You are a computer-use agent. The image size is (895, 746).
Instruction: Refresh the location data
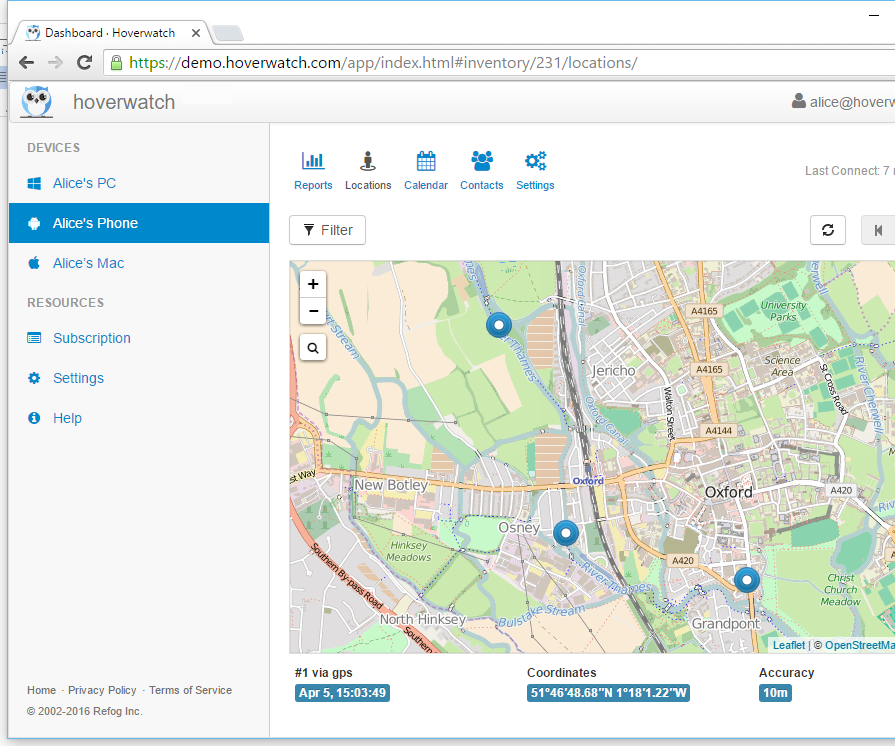click(827, 230)
